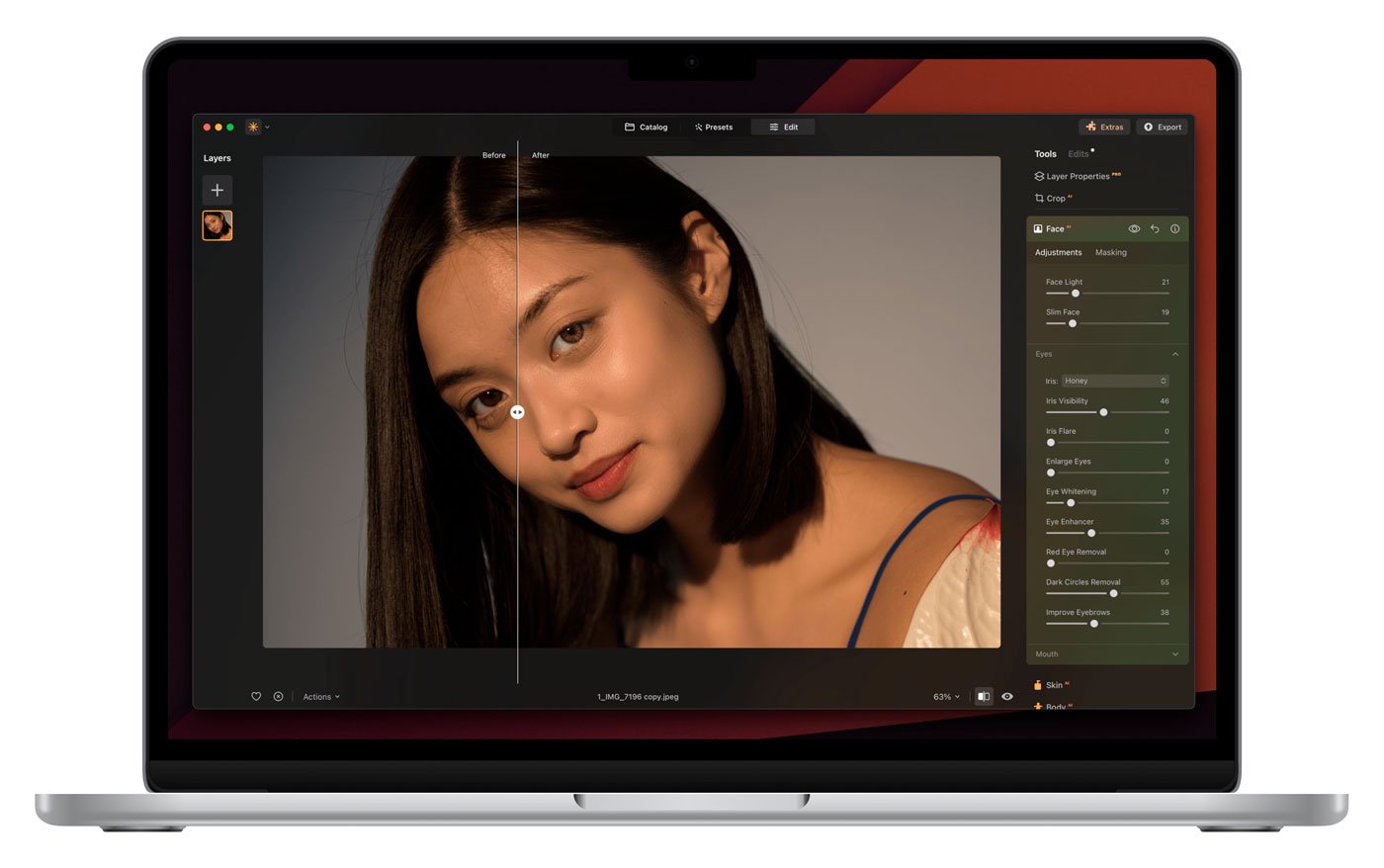Screen dimensions: 1384x868
Task: Toggle preview eye icon in bottom bar
Action: [1007, 697]
